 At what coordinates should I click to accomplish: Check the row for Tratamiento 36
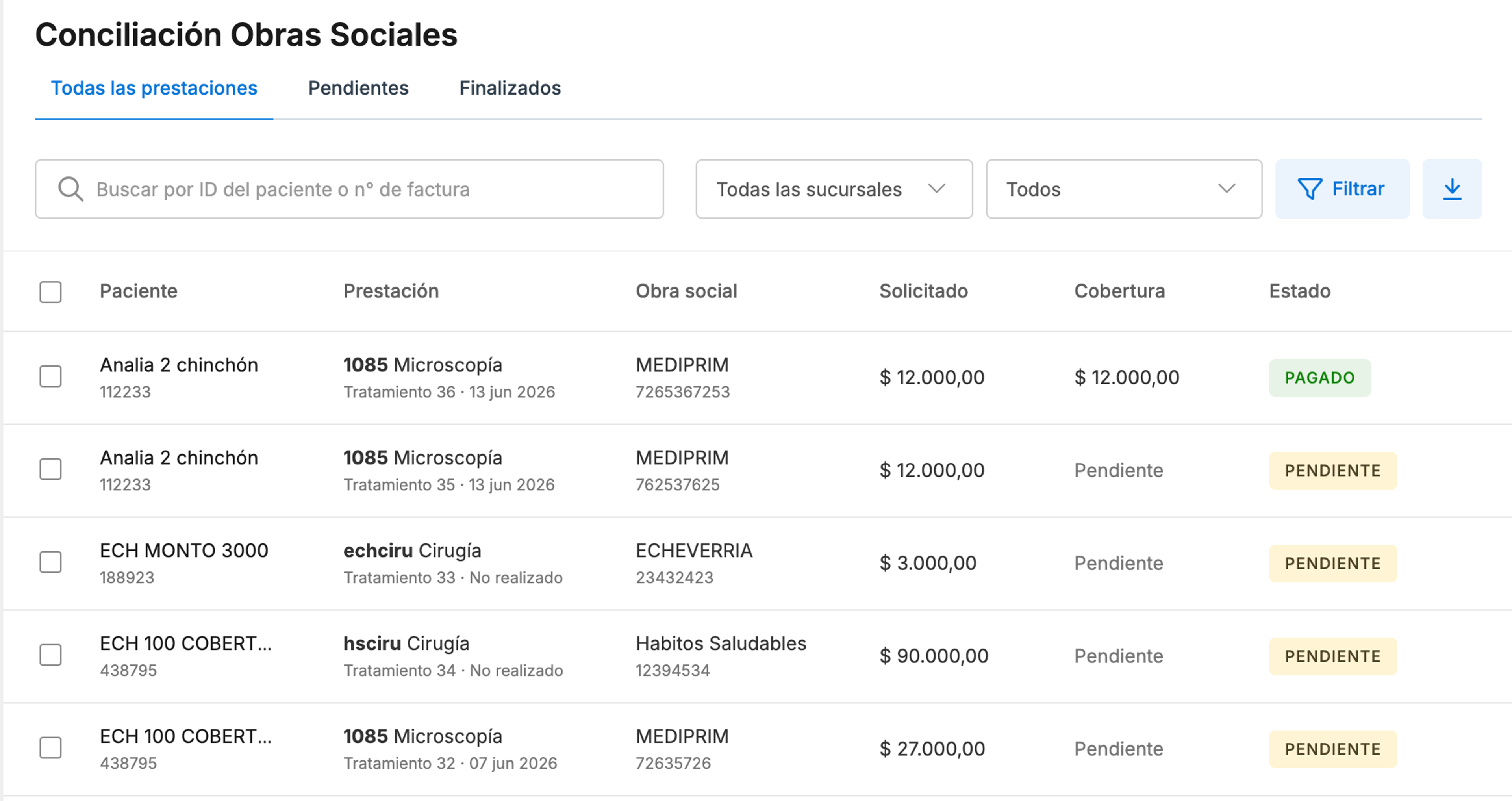[50, 376]
